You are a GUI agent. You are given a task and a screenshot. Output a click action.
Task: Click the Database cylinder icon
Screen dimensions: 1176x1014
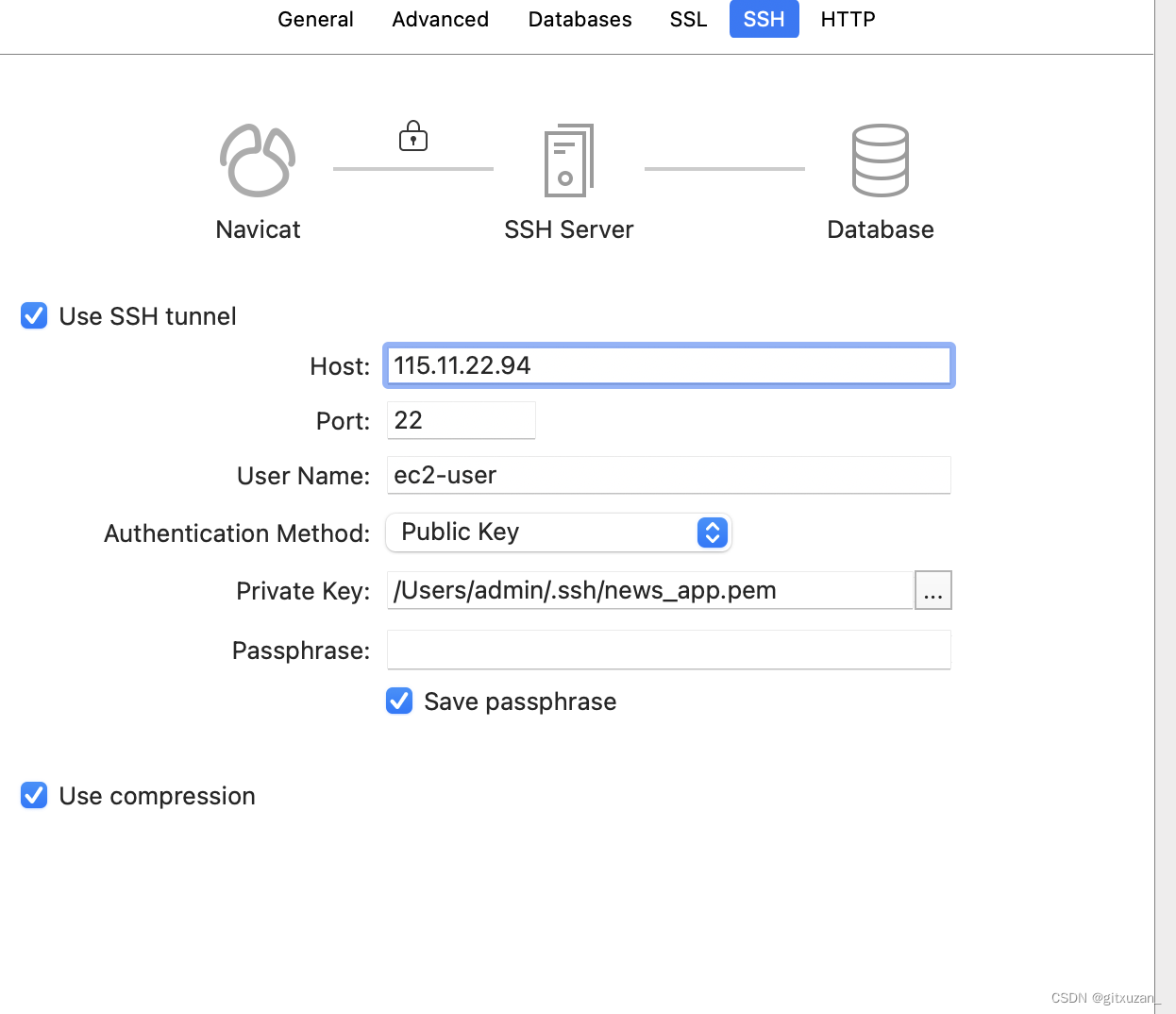click(x=881, y=161)
